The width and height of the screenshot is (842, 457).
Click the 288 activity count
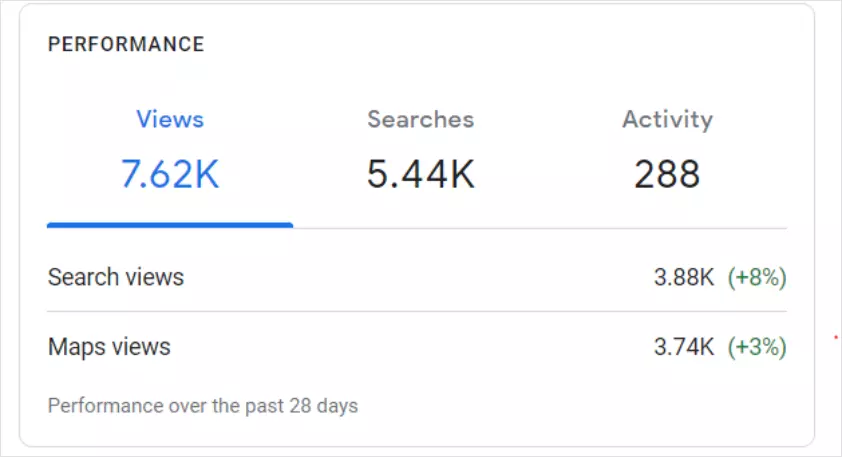tap(667, 175)
